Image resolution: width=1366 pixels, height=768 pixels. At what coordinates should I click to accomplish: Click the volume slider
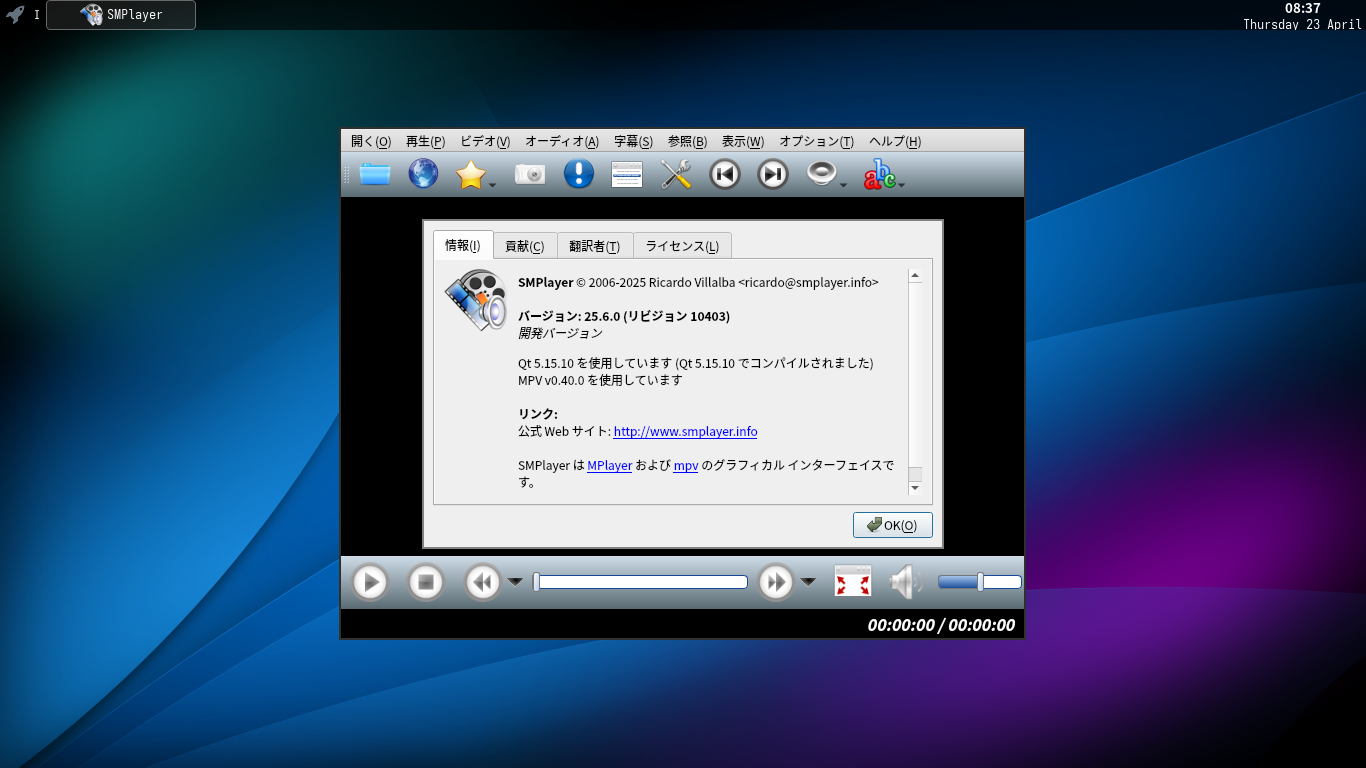click(980, 582)
